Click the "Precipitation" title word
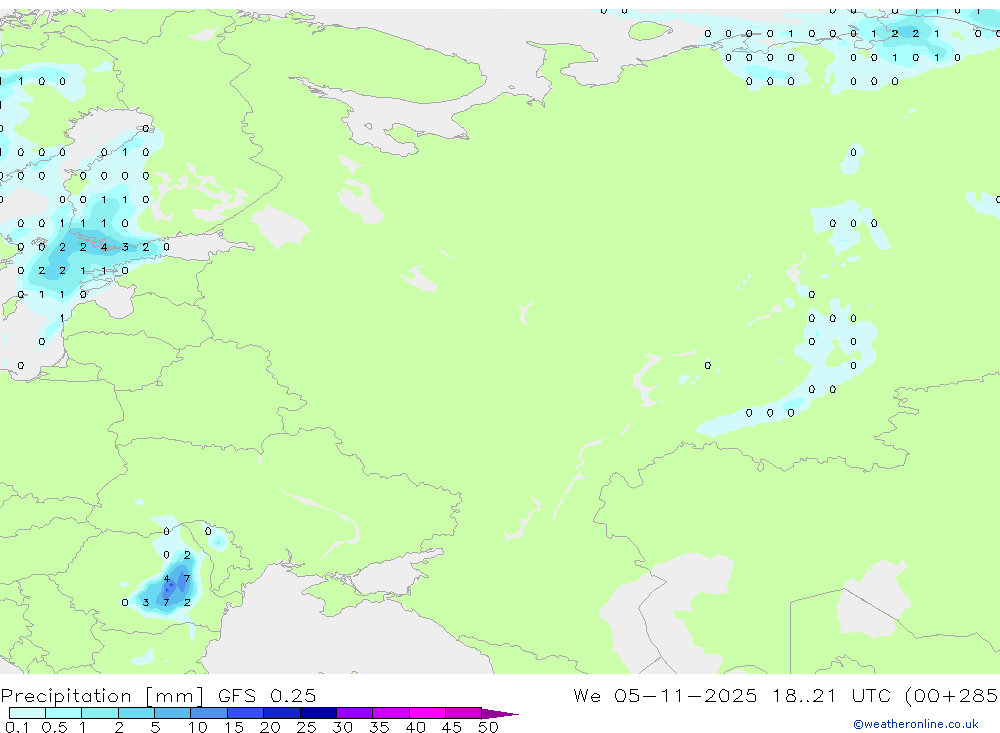This screenshot has width=1000, height=733. (x=66, y=695)
